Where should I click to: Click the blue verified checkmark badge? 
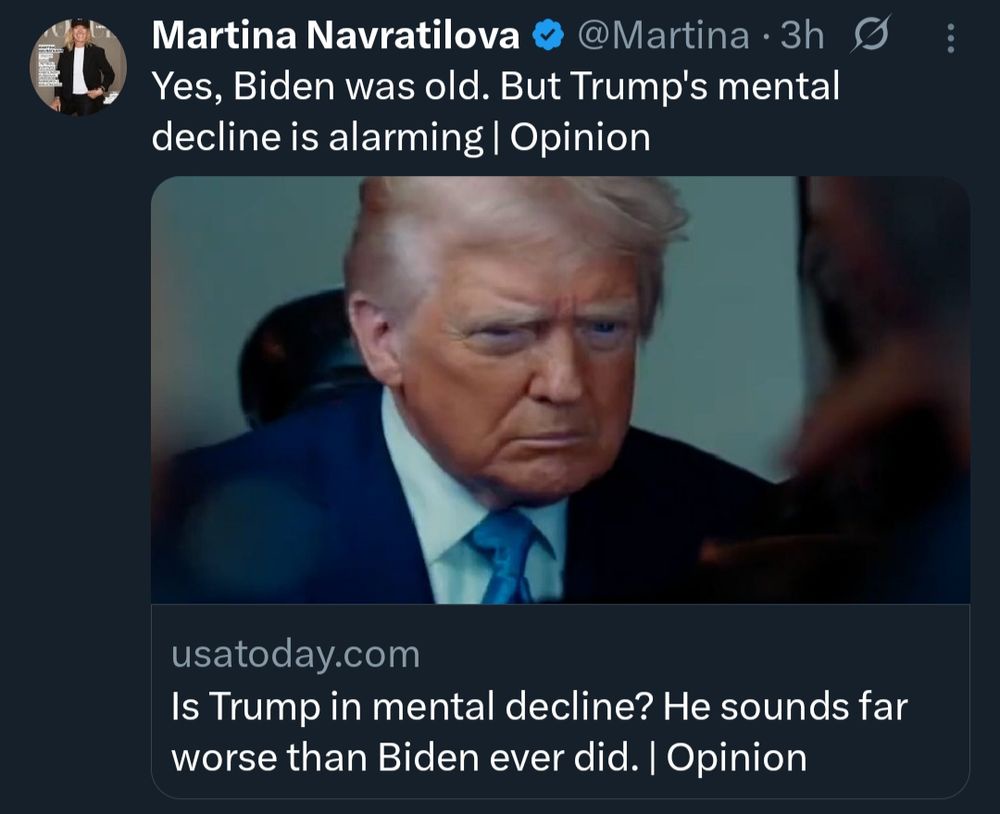(x=544, y=37)
